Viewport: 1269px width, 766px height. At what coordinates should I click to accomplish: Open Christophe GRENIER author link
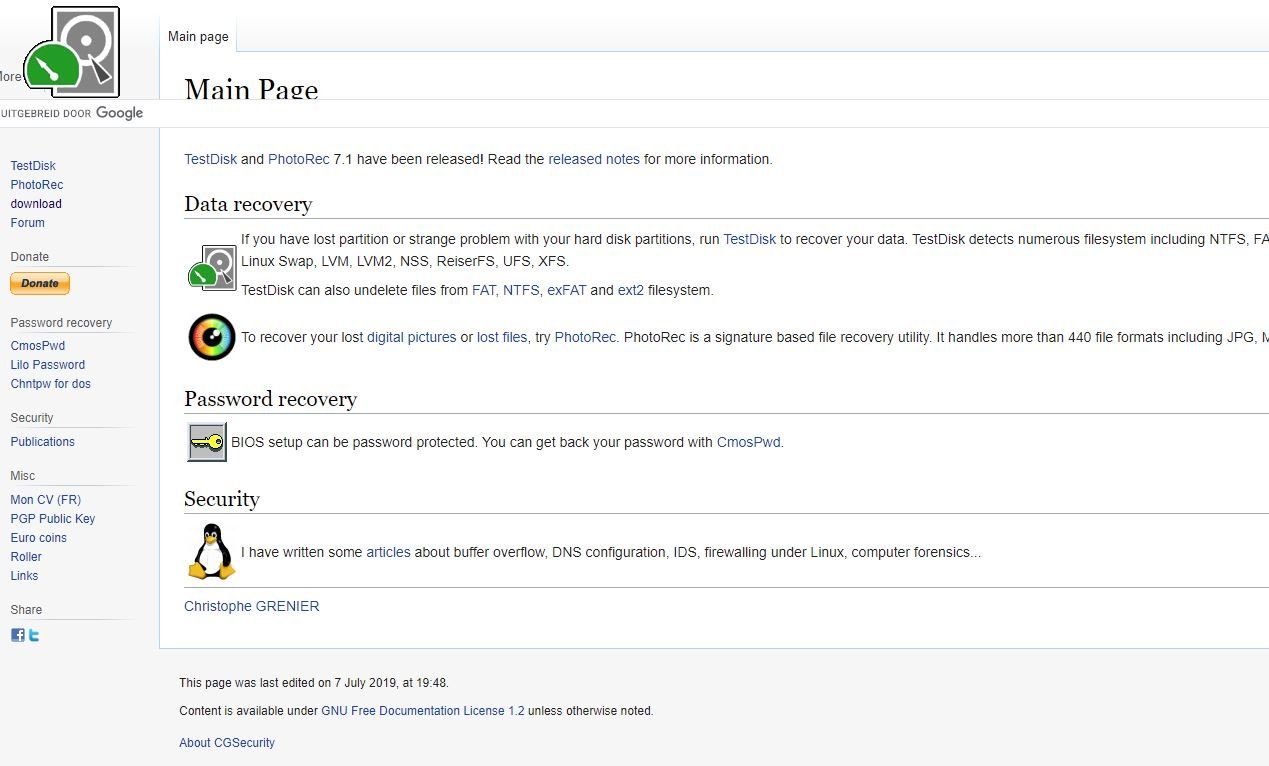coord(252,606)
